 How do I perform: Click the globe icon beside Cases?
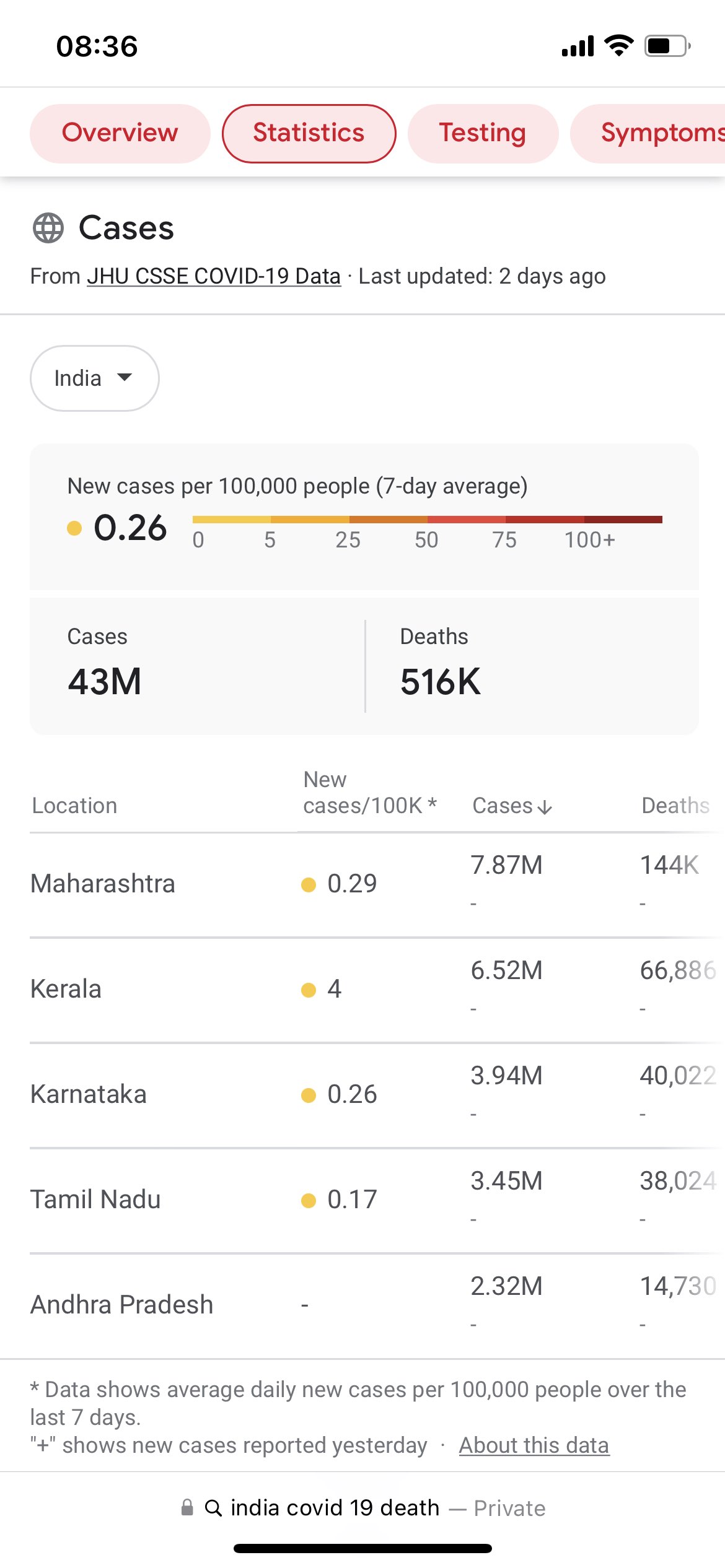click(x=48, y=228)
